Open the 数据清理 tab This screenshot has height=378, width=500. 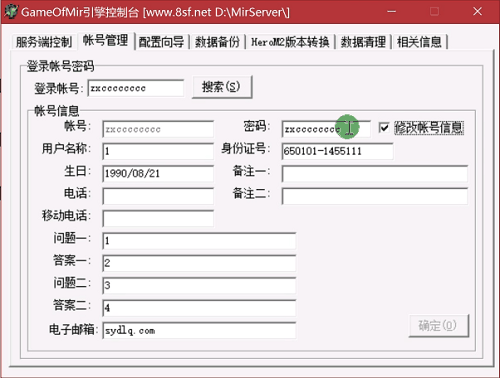coord(363,42)
